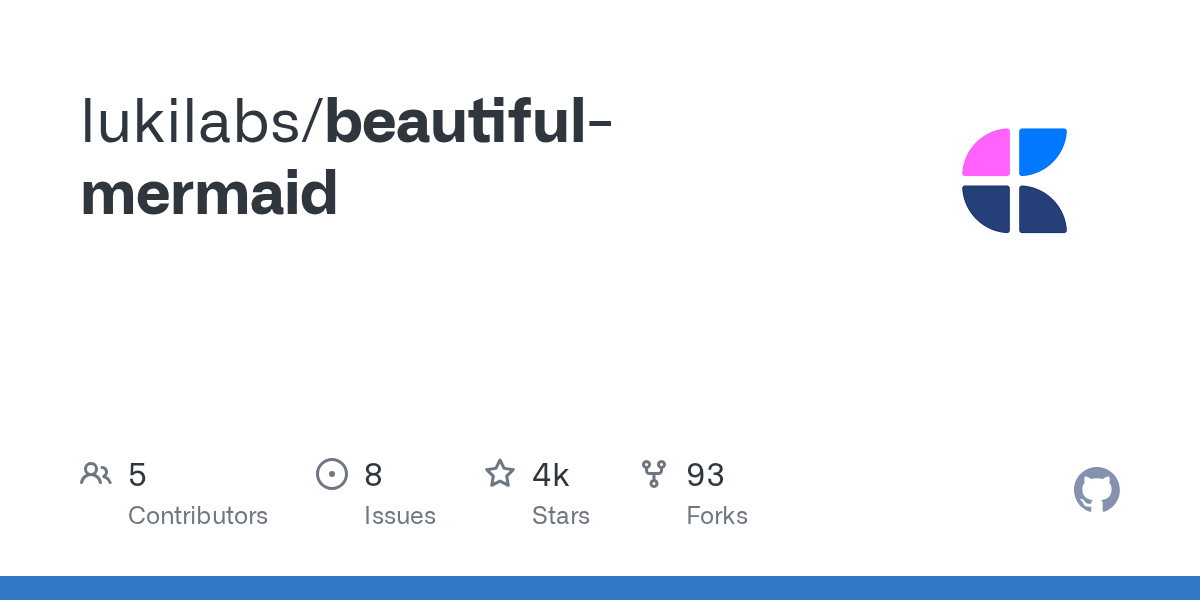Click the contributor count "5"

(x=138, y=475)
